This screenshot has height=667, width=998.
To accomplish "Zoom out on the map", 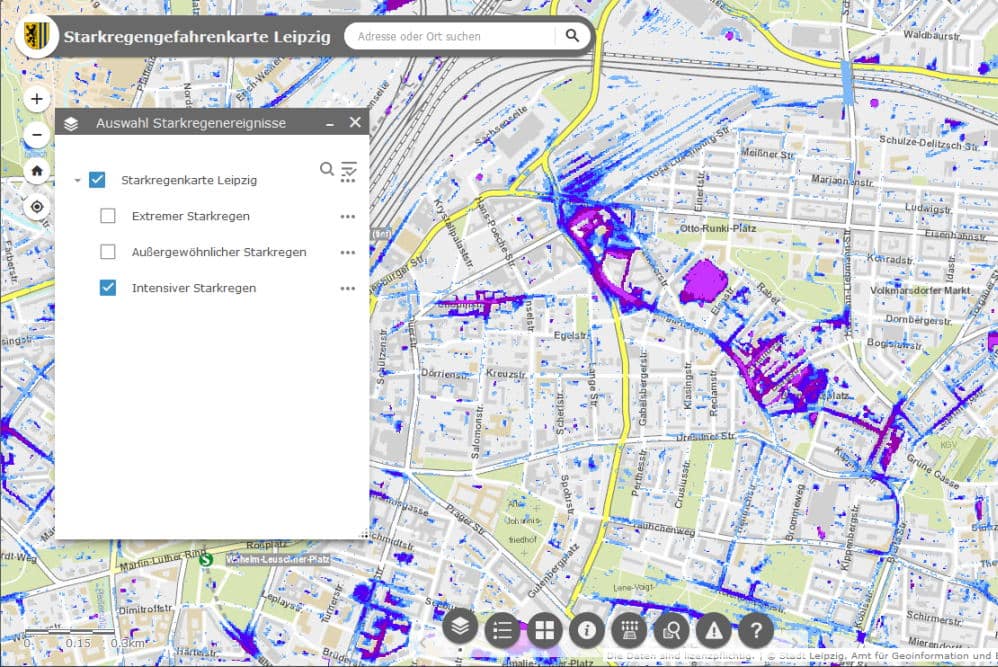I will tap(37, 134).
